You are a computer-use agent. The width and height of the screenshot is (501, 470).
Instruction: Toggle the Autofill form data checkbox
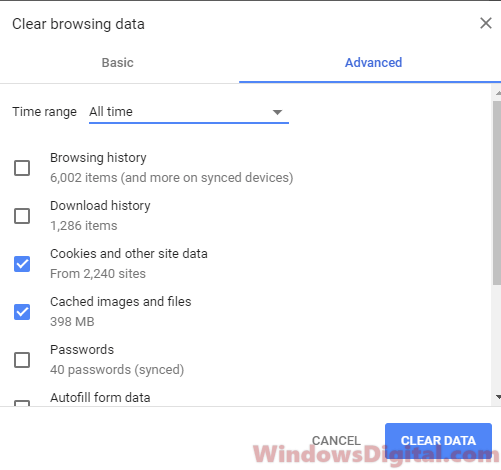tap(22, 403)
